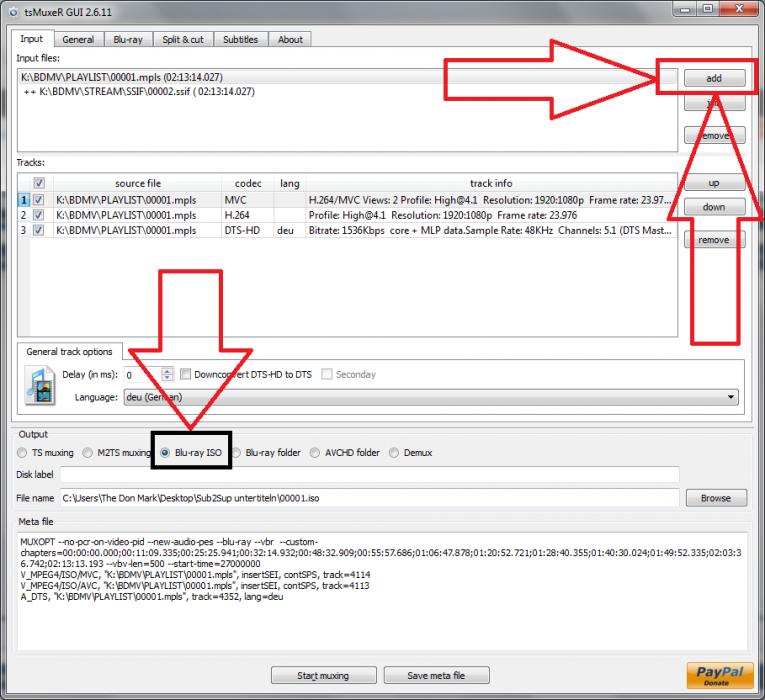This screenshot has width=765, height=700.
Task: Click the General track options tab
Action: pyautogui.click(x=69, y=352)
